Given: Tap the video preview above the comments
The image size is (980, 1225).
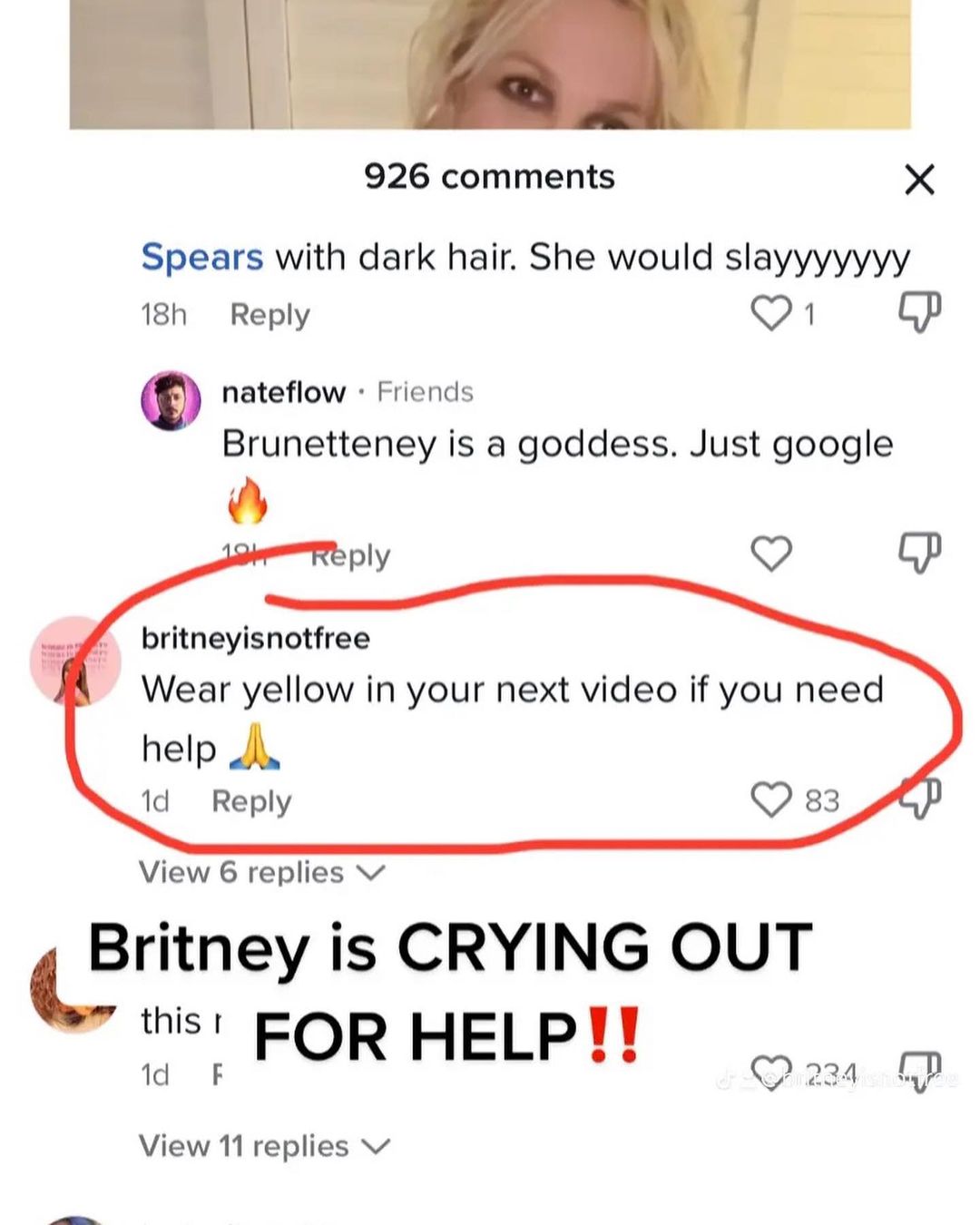Looking at the screenshot, I should pyautogui.click(x=490, y=64).
